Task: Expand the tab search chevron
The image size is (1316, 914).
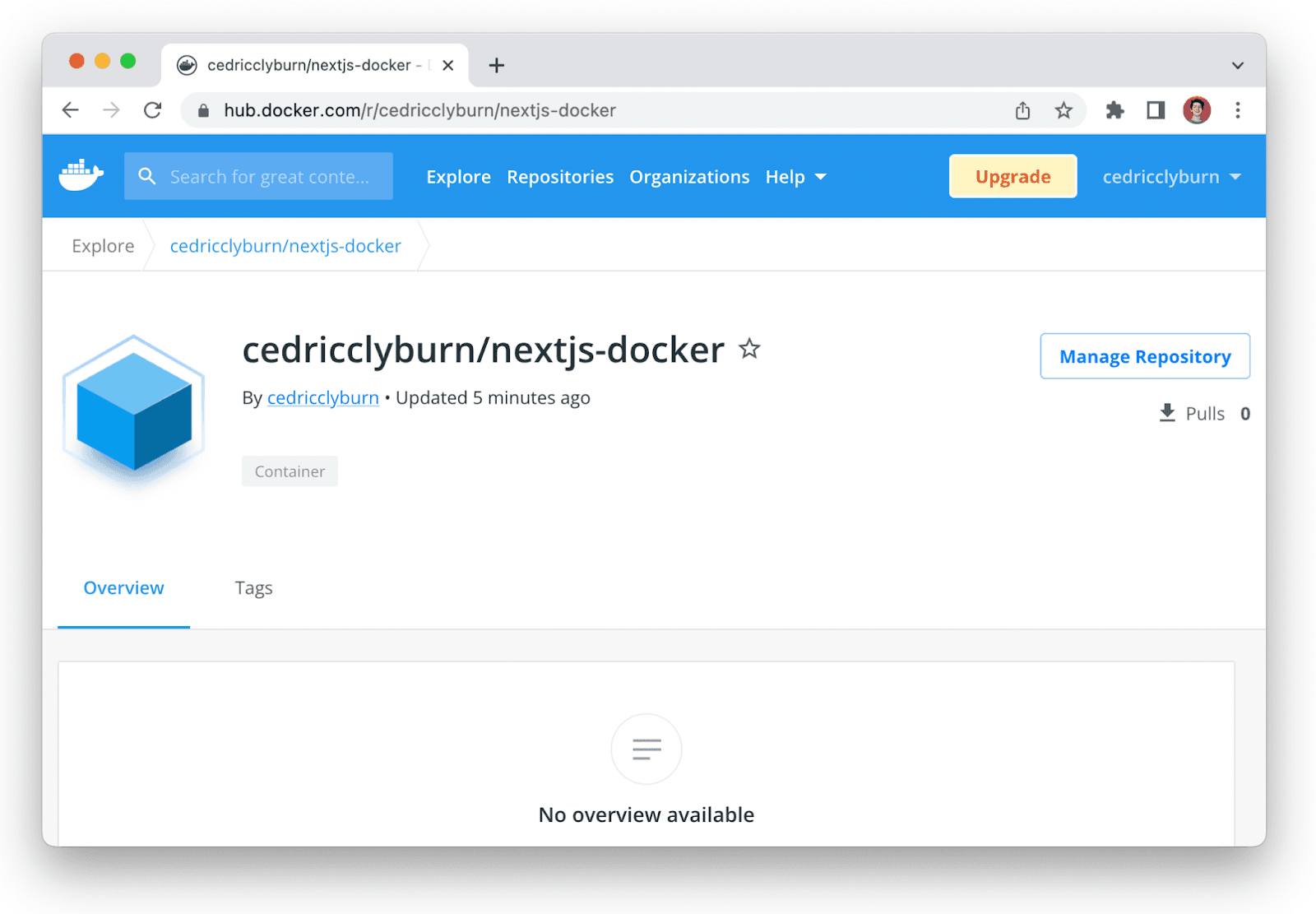Action: pyautogui.click(x=1237, y=66)
